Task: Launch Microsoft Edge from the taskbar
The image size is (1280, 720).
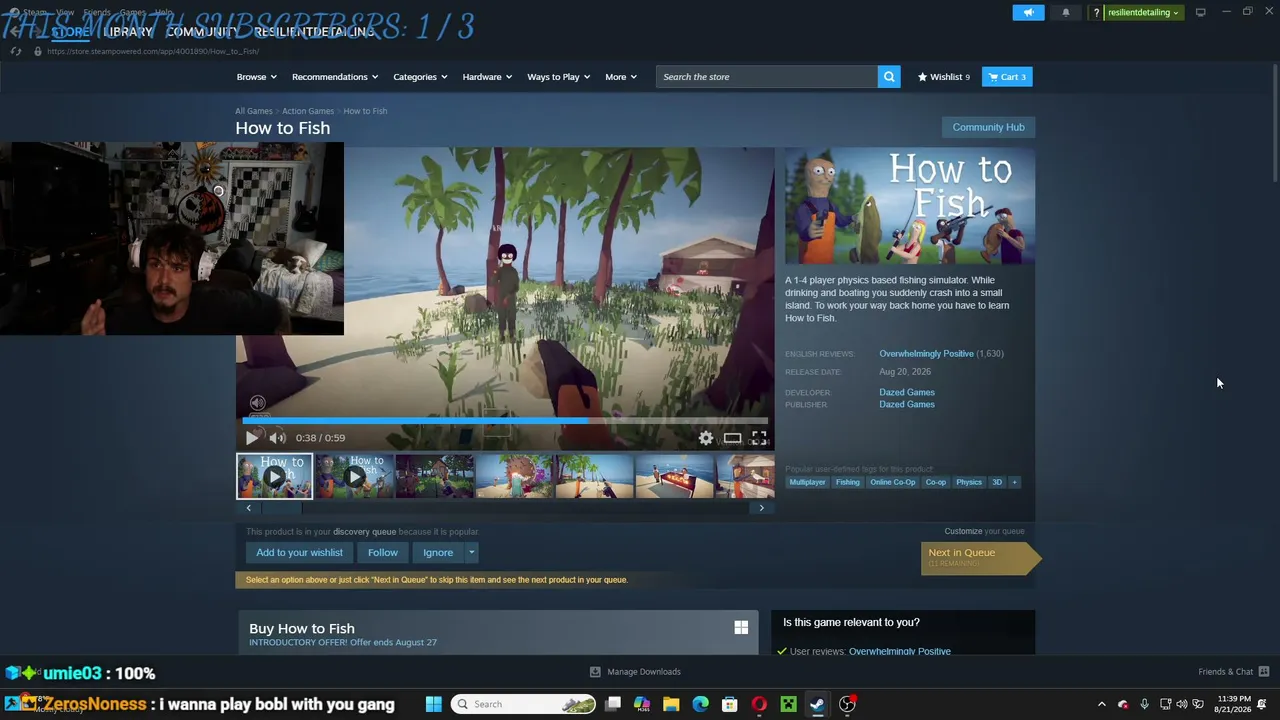Action: (700, 704)
